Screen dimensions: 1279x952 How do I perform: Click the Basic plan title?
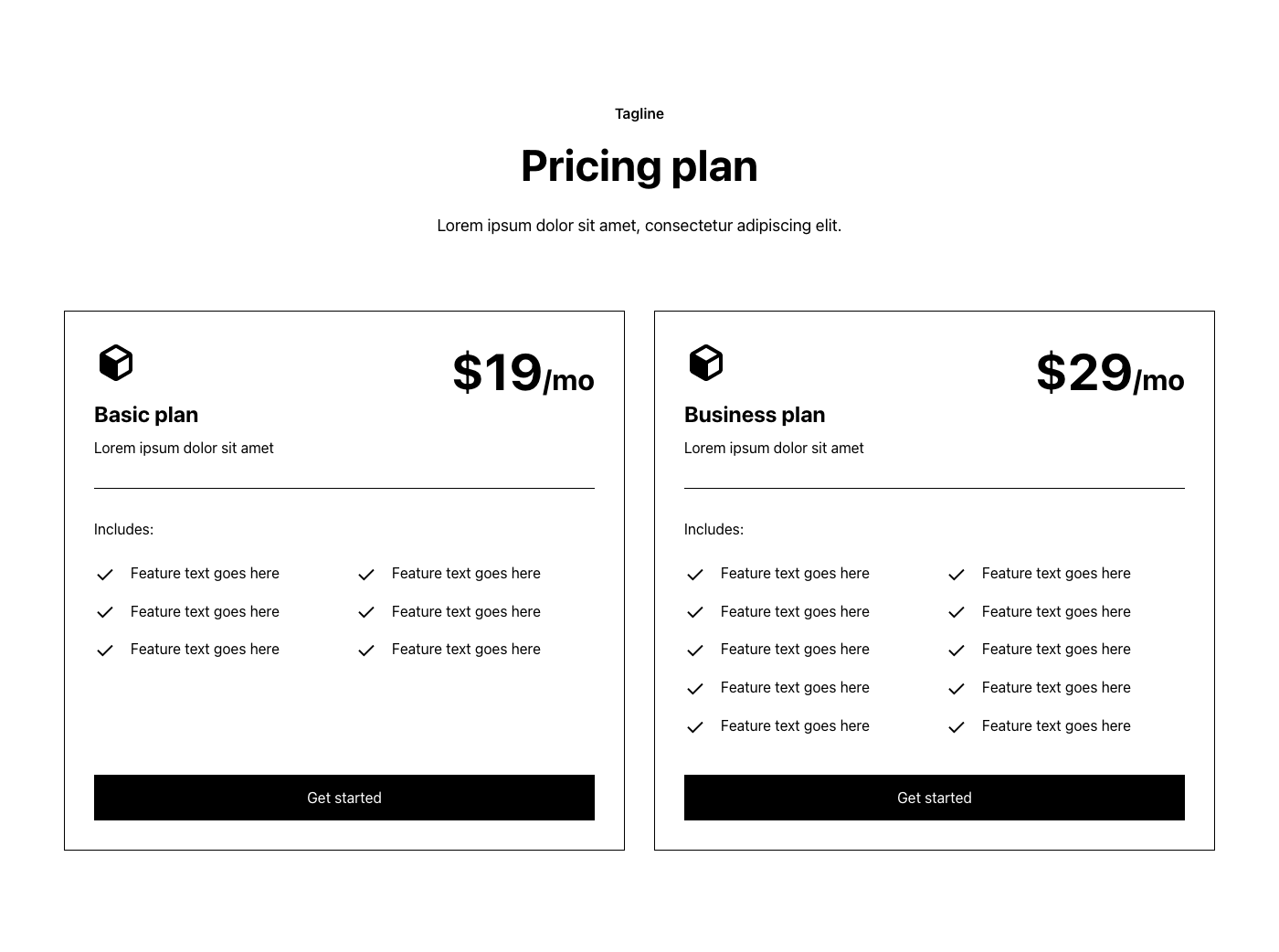(146, 415)
